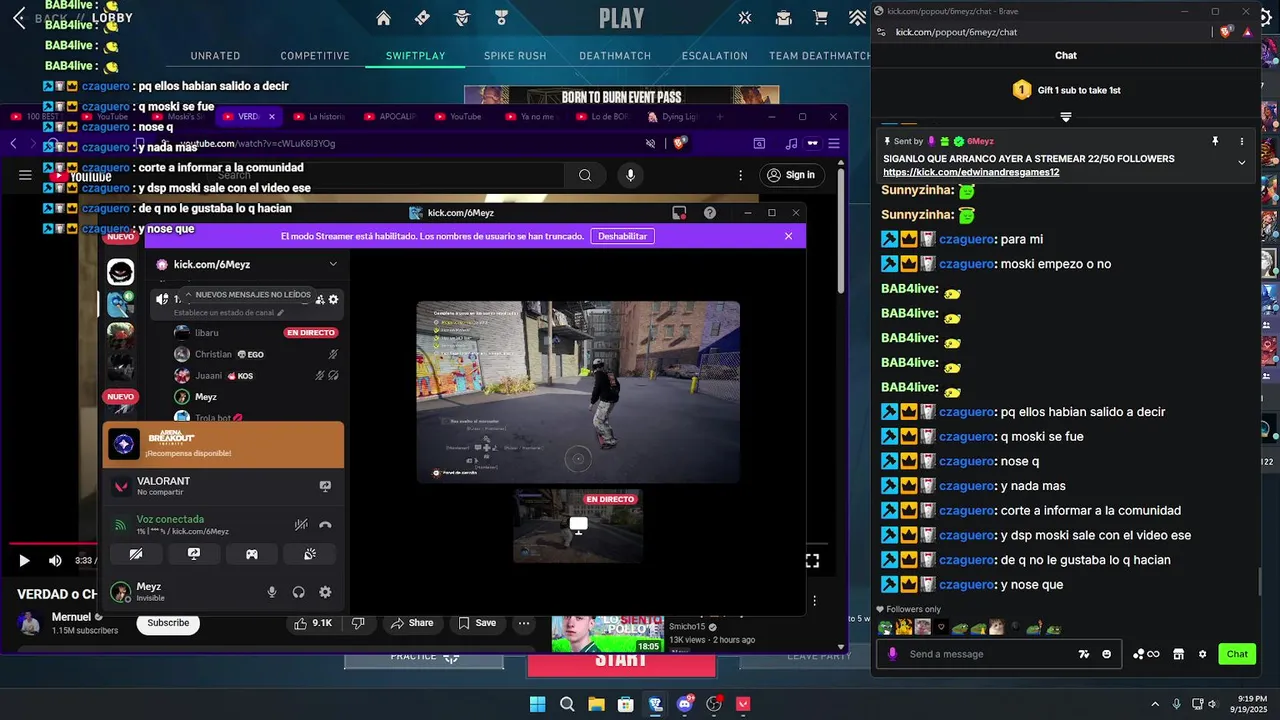The height and width of the screenshot is (720, 1280).
Task: Enter YouTube fullscreen mode
Action: (x=812, y=561)
